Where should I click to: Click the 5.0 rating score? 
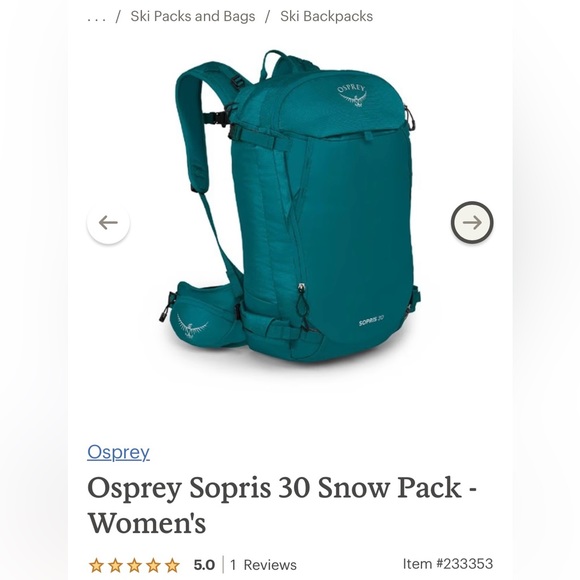204,565
